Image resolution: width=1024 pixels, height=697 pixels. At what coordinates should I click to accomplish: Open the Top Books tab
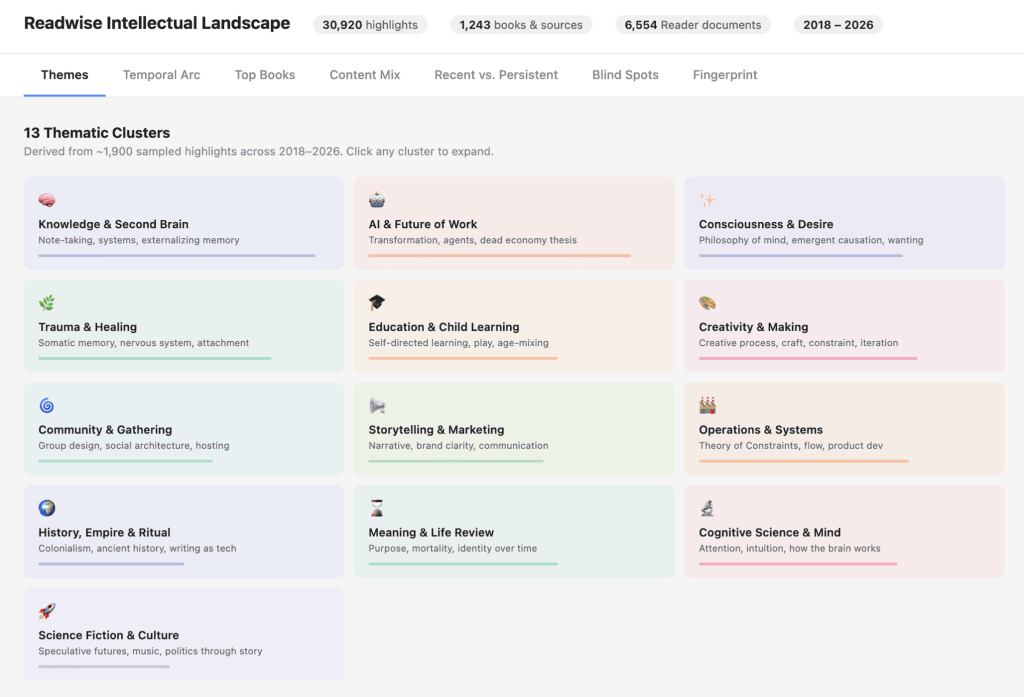click(264, 75)
